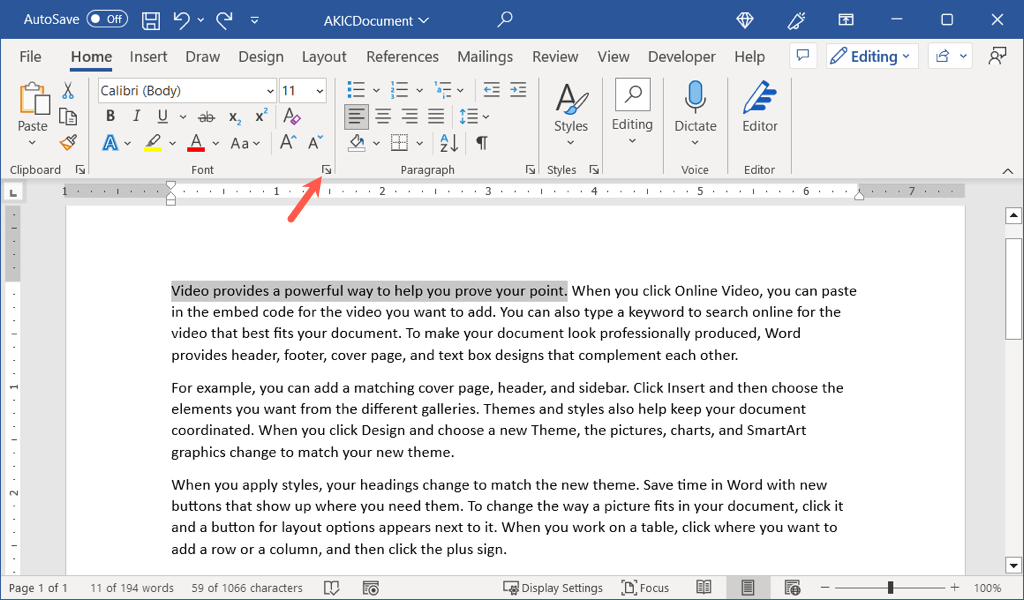
Task: Open the word count statistics
Action: pos(131,587)
